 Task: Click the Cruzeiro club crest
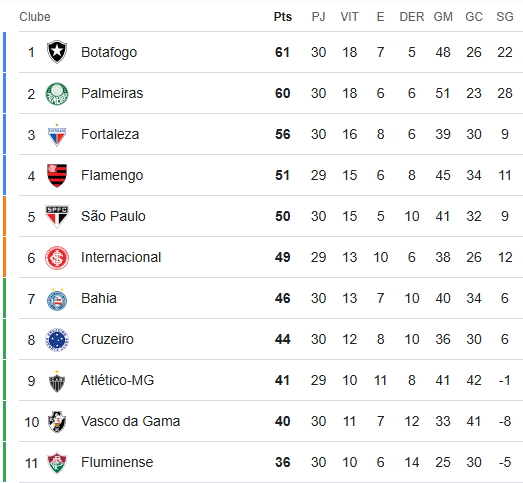pos(57,340)
